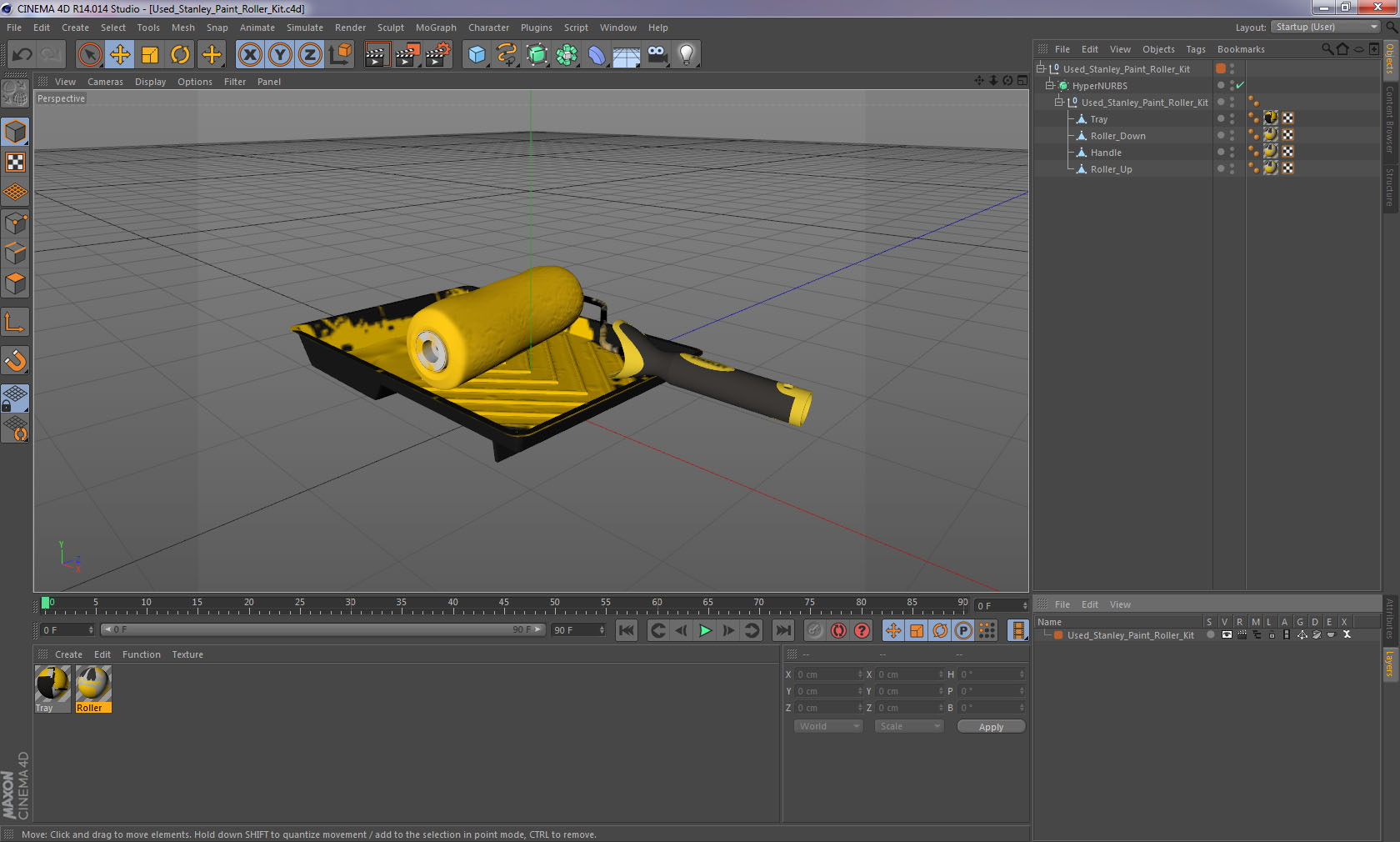1400x842 pixels.
Task: Toggle visibility dots of Handle object
Action: (1232, 153)
